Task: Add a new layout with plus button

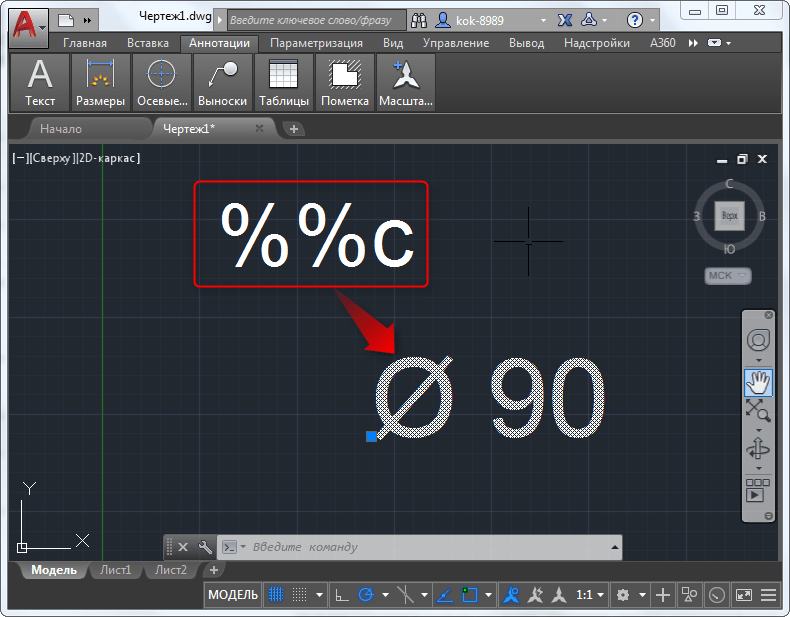Action: [x=214, y=570]
